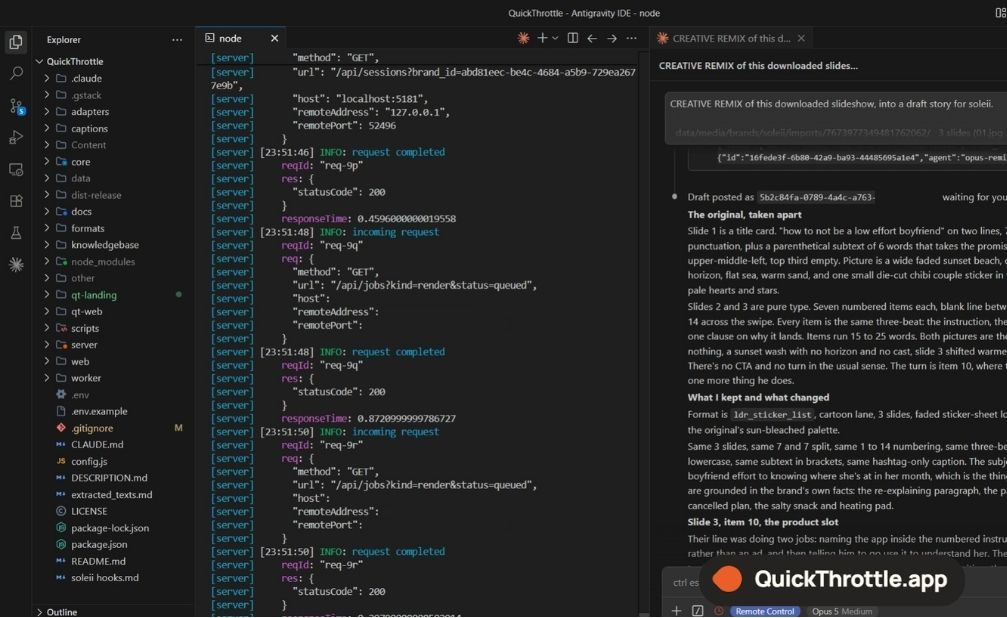Click the ldr_sticker_list code label
The width and height of the screenshot is (1007, 618).
click(x=773, y=415)
